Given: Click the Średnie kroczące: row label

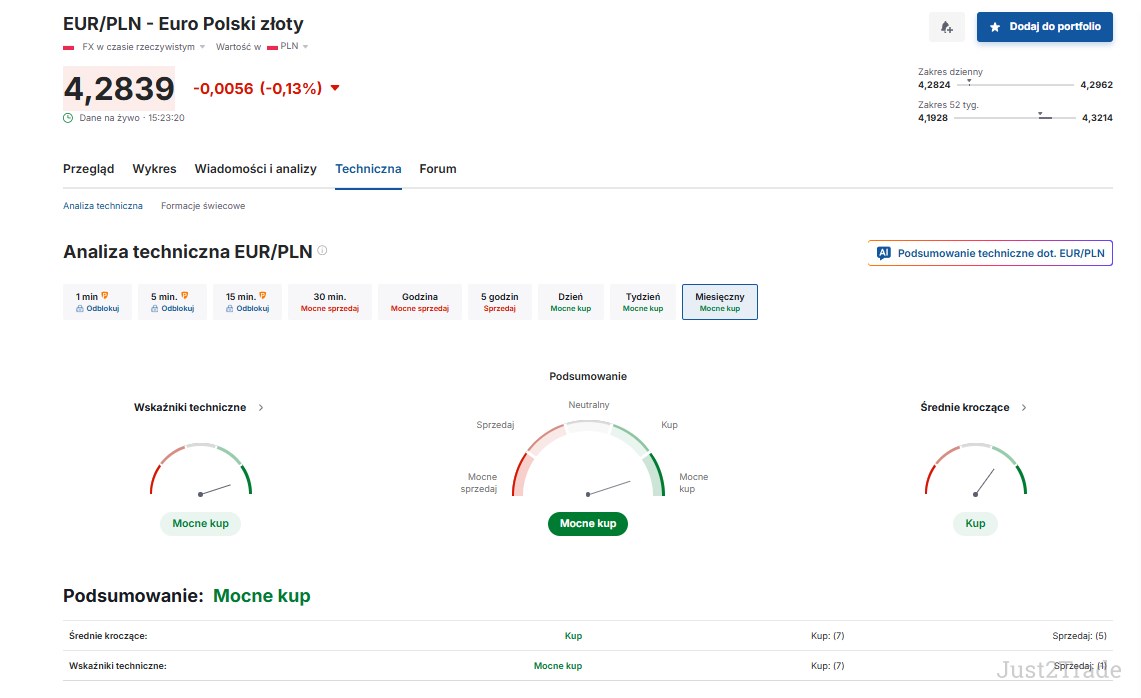Looking at the screenshot, I should (108, 636).
